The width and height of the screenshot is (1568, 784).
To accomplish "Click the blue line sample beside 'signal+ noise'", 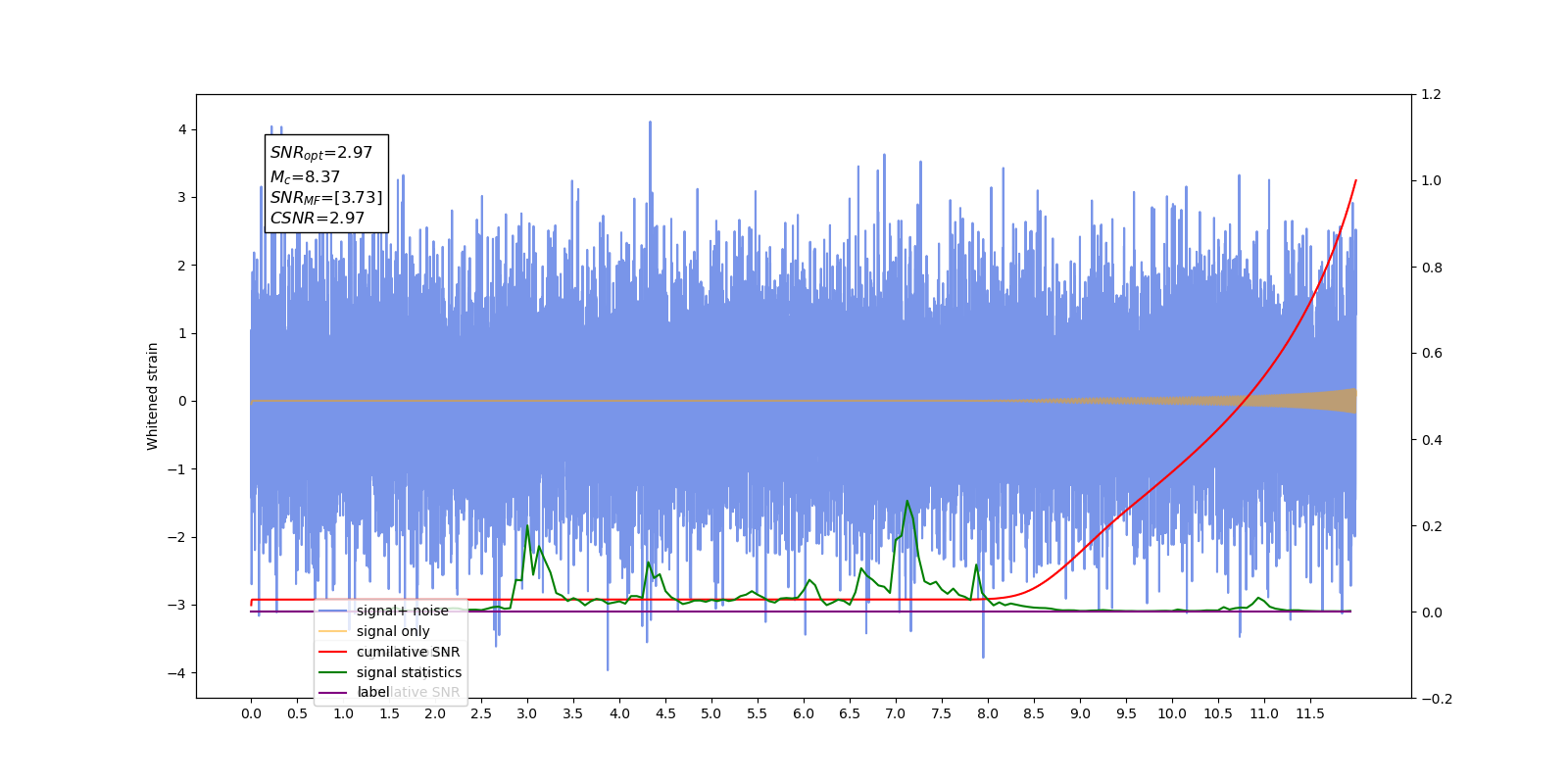I will coord(333,611).
